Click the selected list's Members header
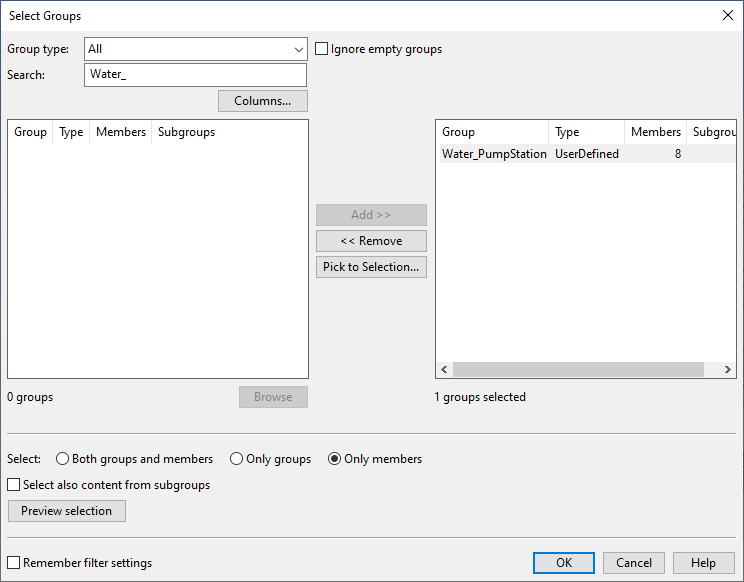The width and height of the screenshot is (744, 582). (655, 132)
